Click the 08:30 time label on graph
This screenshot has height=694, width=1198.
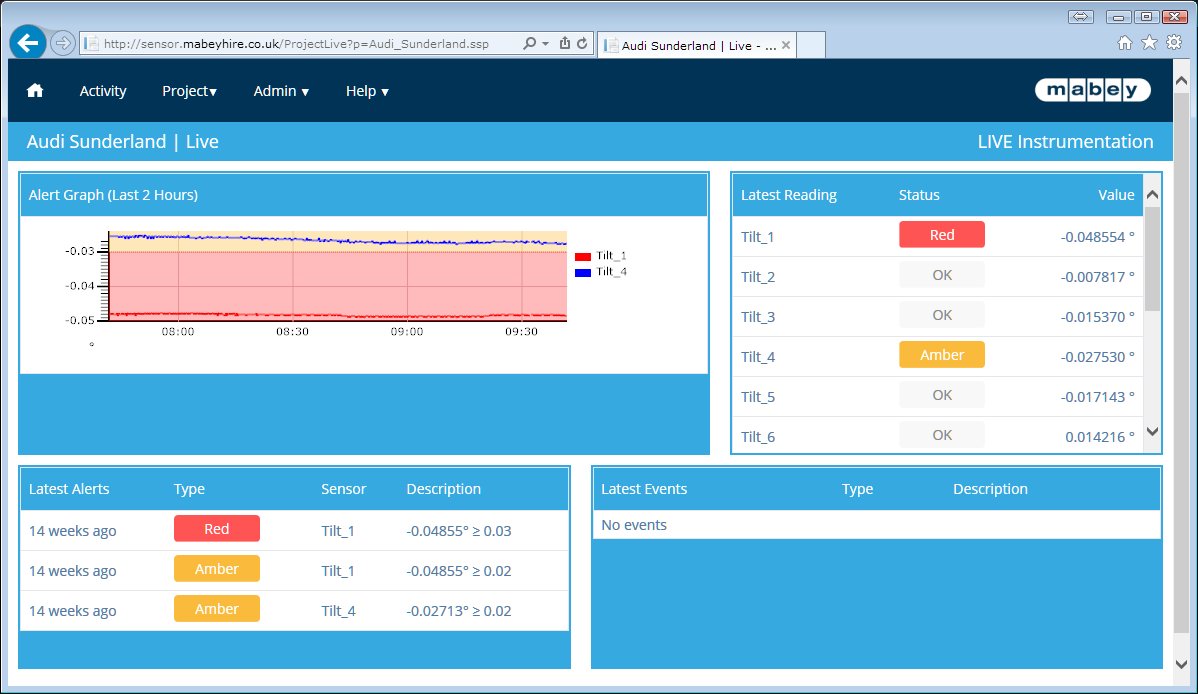(x=293, y=332)
